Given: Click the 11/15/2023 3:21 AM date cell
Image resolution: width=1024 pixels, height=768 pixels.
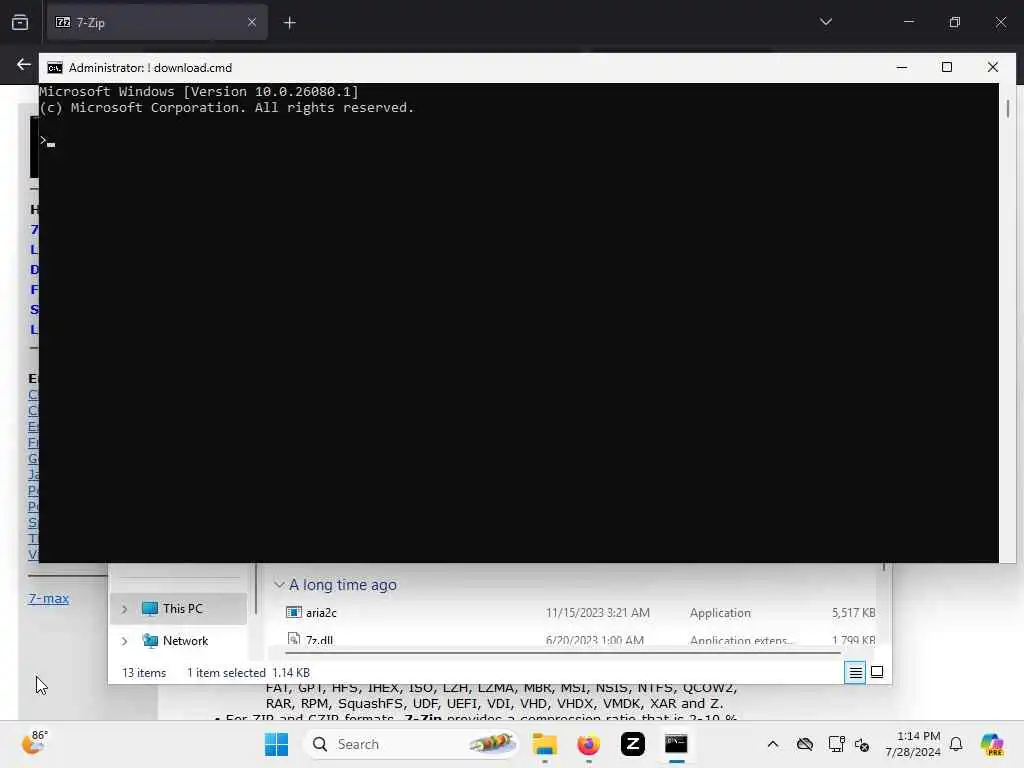Looking at the screenshot, I should (x=598, y=613).
